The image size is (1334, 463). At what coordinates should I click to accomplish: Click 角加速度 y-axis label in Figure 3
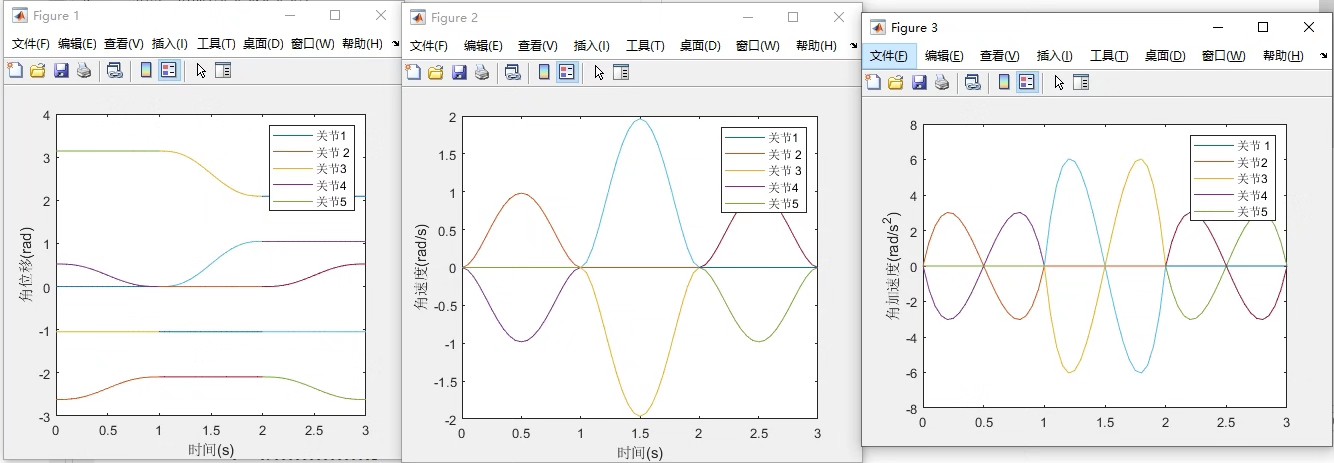[892, 267]
